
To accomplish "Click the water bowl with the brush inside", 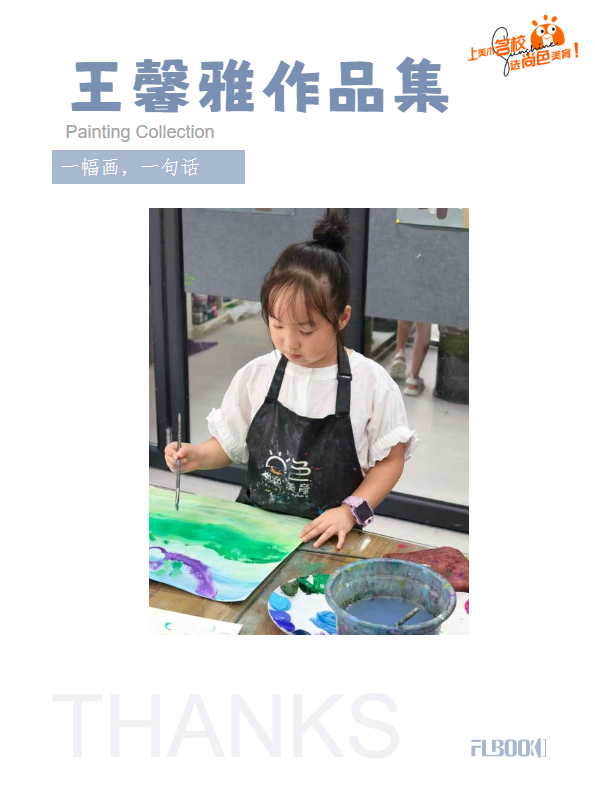I will (x=391, y=596).
